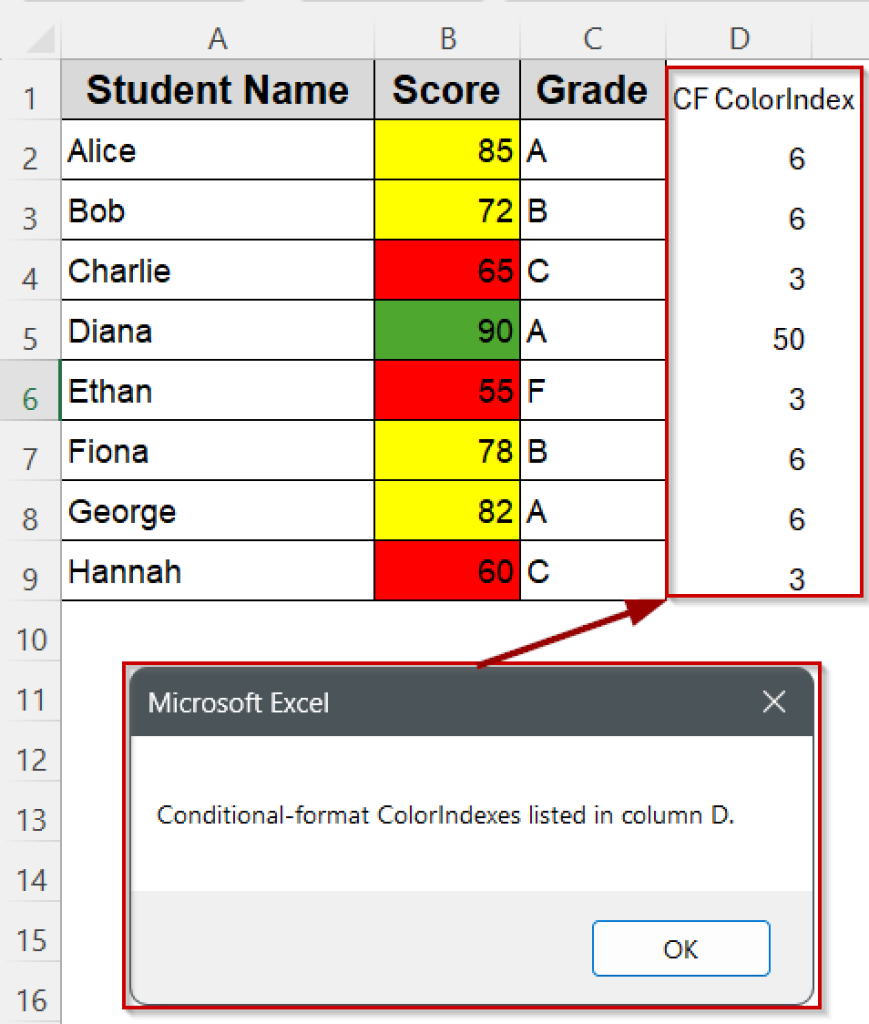
Task: Select the Grade header cell
Action: 592,90
